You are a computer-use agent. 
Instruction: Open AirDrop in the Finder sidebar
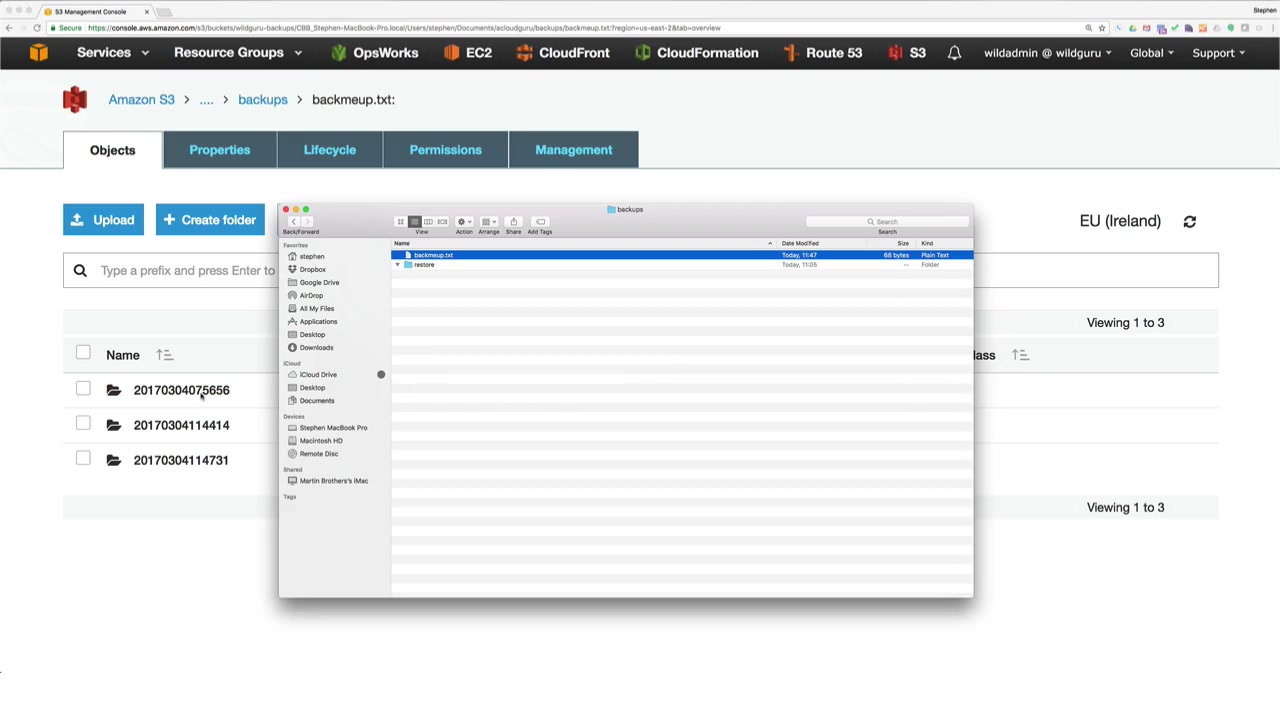305,295
